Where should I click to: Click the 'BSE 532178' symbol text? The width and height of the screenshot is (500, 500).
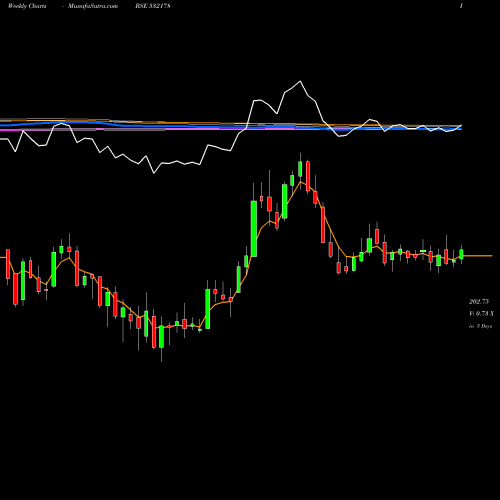(153, 6)
